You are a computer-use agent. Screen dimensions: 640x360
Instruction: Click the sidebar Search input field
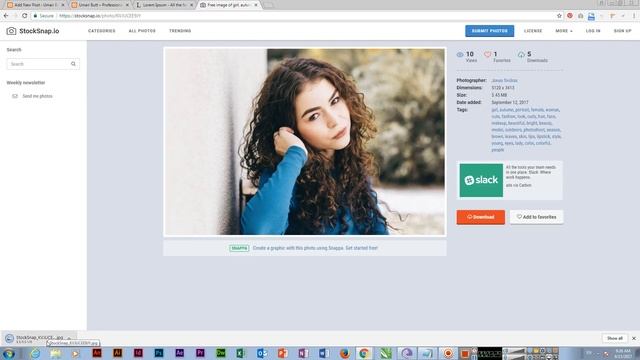43,64
